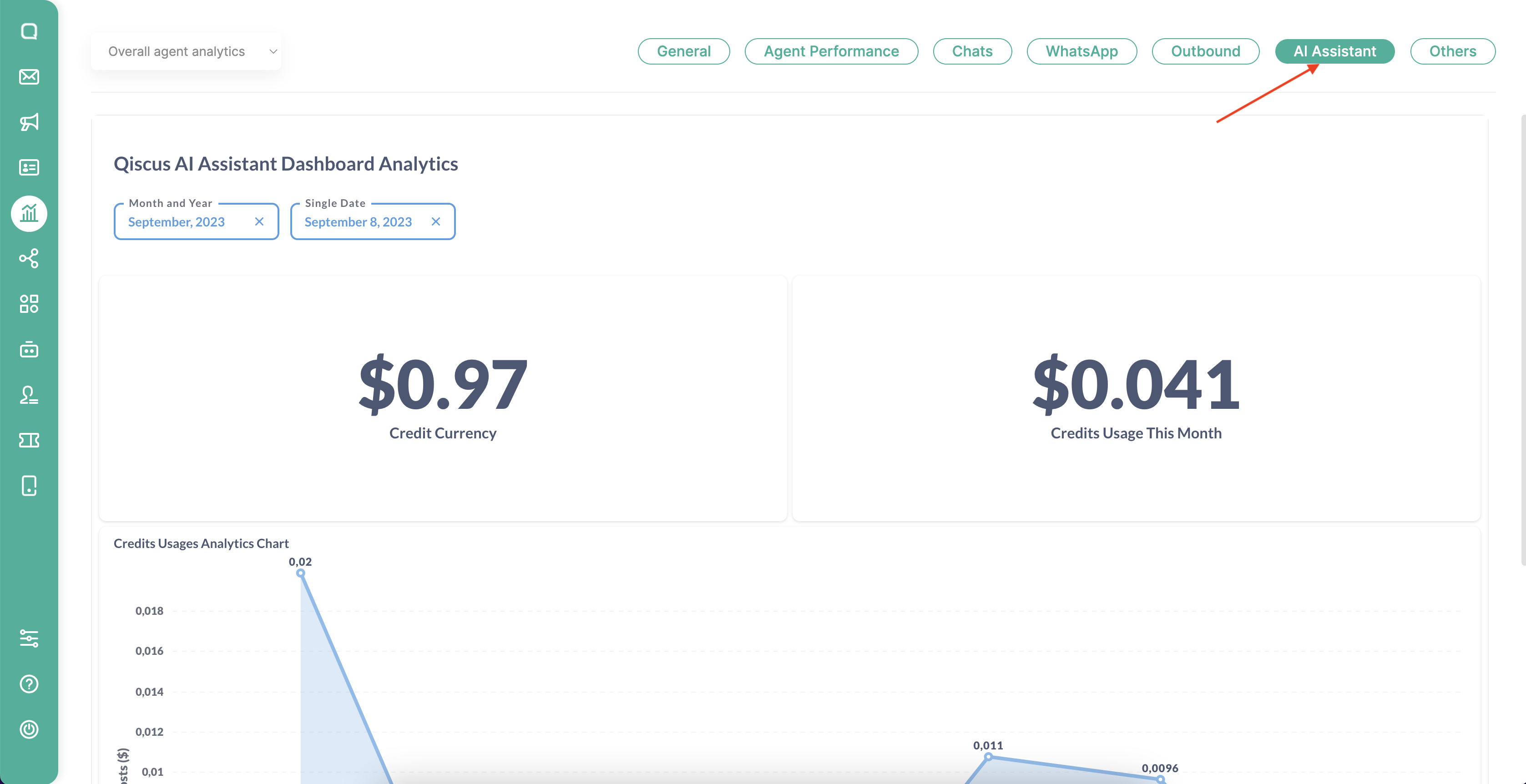The image size is (1526, 784).
Task: Select the AI Assistant tab
Action: click(x=1334, y=51)
